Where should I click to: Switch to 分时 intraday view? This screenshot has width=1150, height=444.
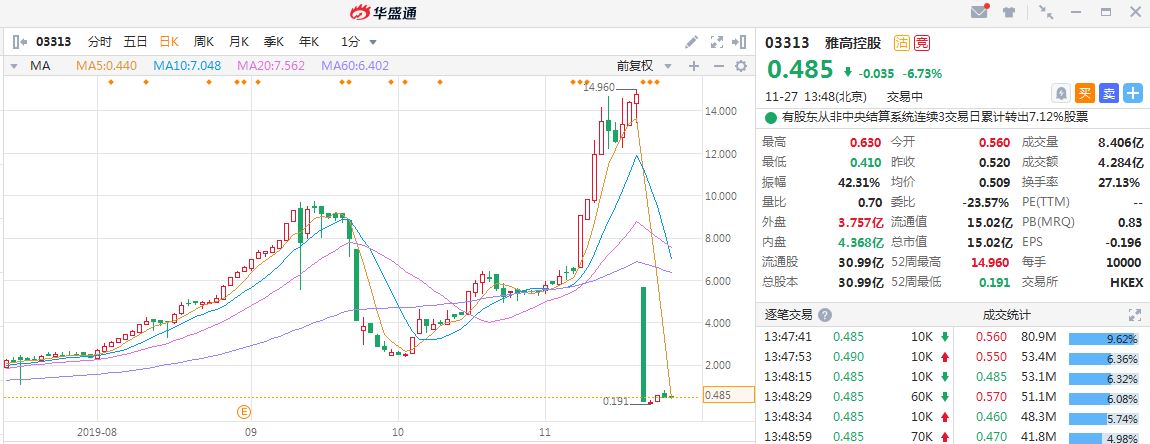[100, 42]
